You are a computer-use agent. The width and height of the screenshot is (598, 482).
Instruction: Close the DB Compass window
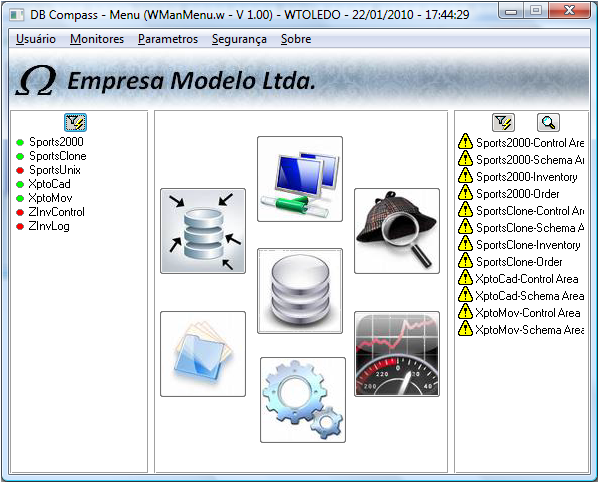569,11
